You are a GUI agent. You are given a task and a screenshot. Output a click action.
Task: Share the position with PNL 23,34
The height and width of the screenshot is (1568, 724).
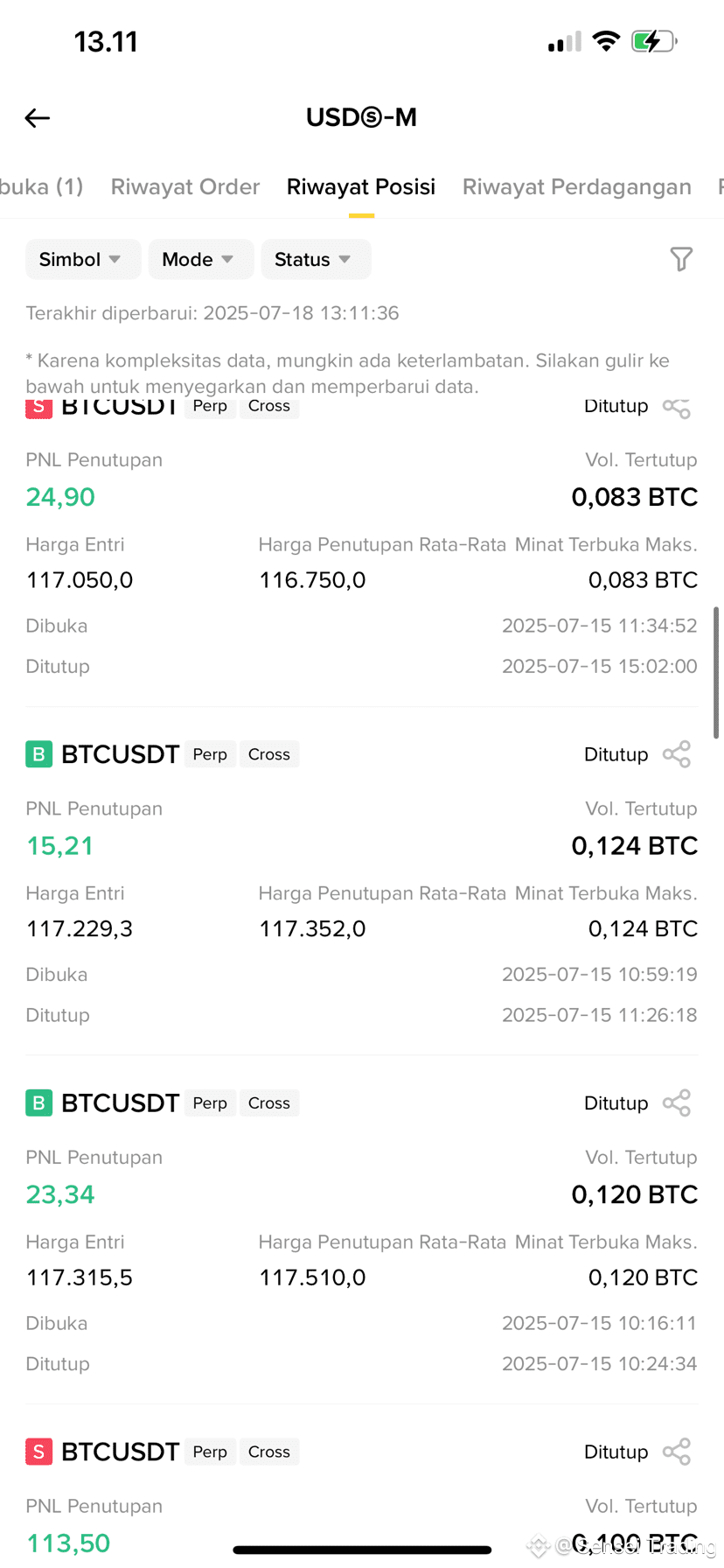pyautogui.click(x=677, y=1103)
